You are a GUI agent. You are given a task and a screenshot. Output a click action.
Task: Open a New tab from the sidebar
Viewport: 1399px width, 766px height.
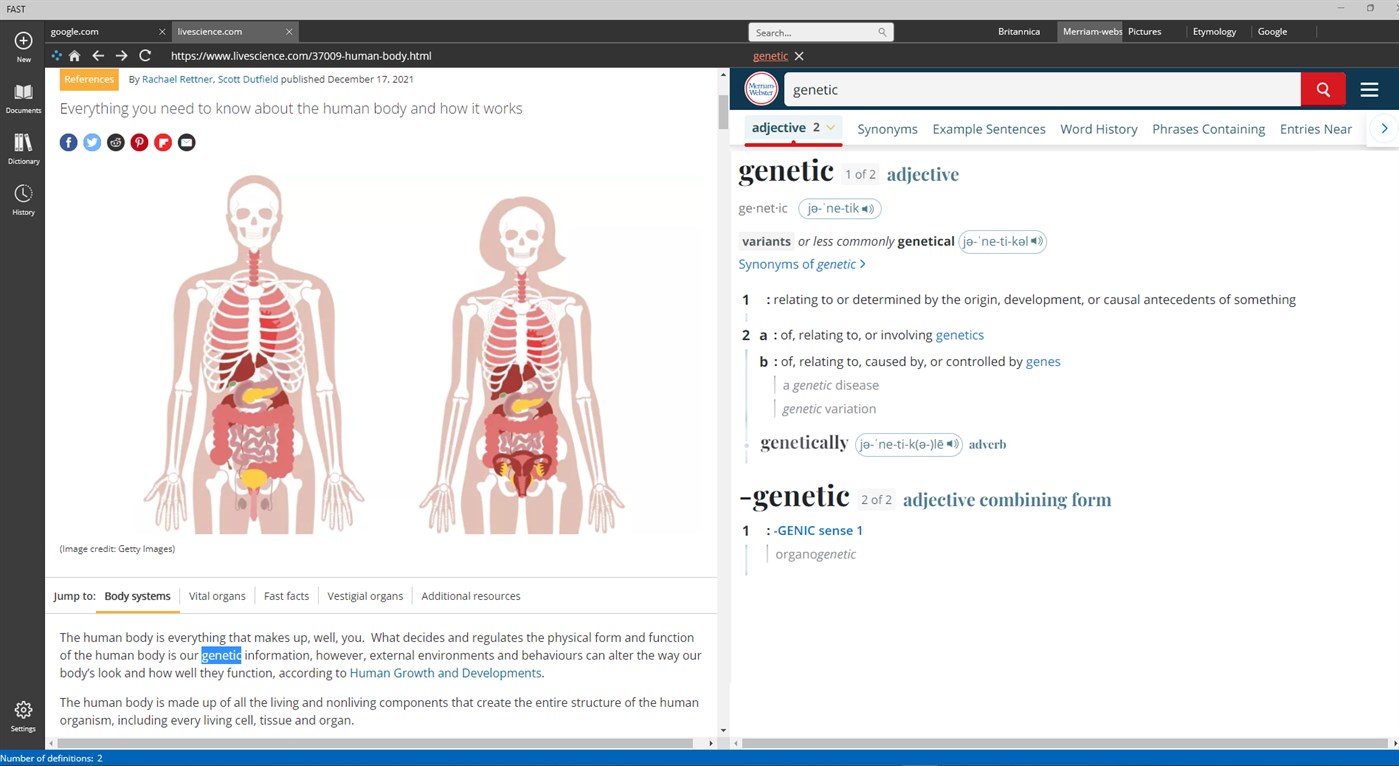pyautogui.click(x=23, y=46)
